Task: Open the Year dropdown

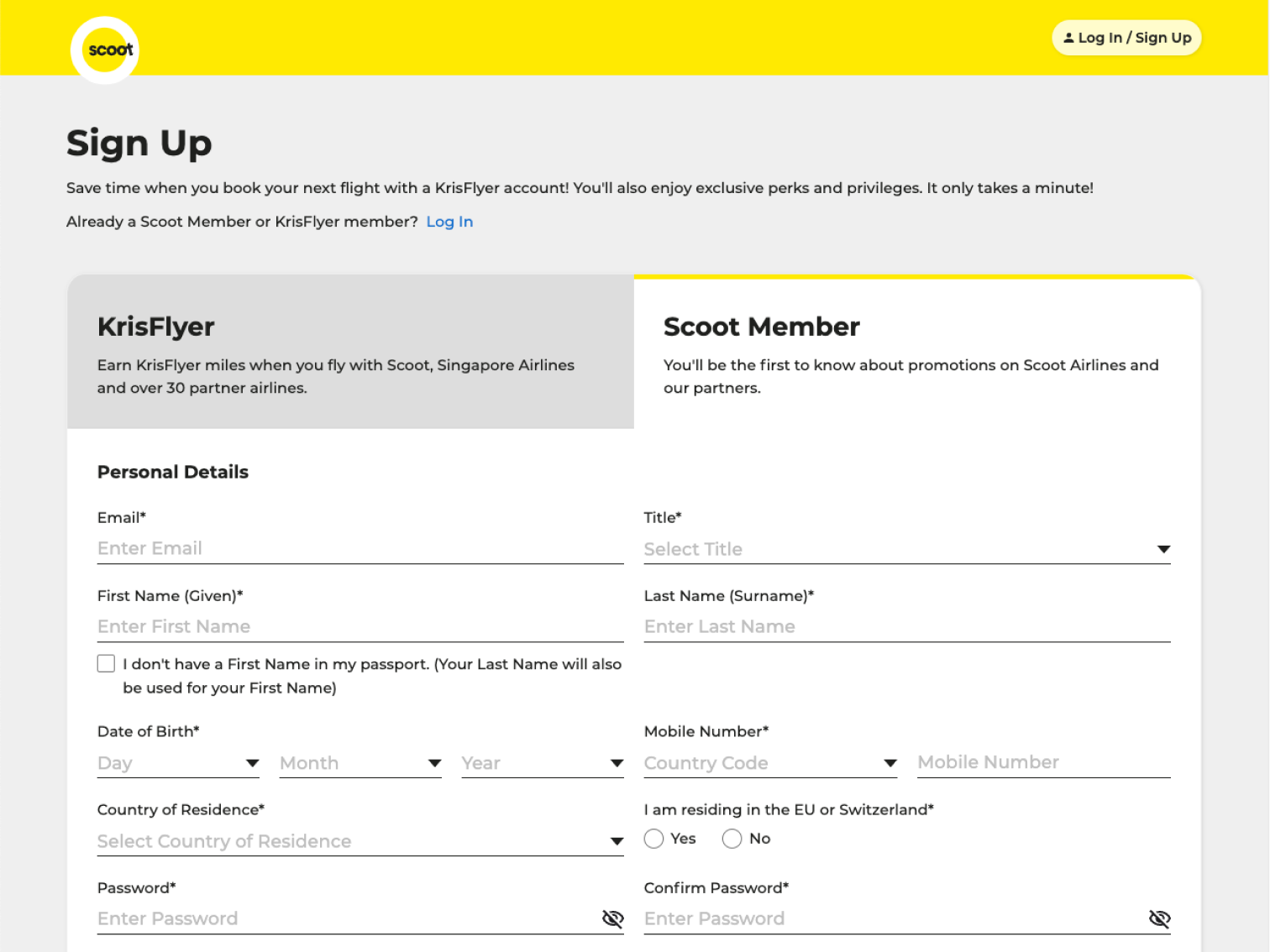Action: coord(543,763)
